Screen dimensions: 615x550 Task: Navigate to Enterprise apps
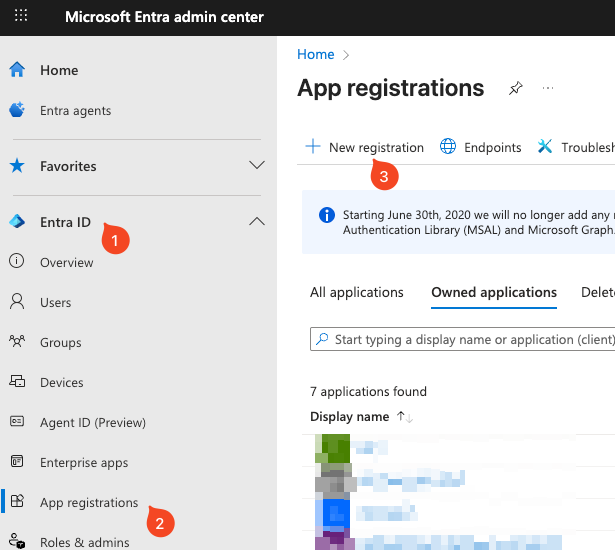pyautogui.click(x=84, y=462)
